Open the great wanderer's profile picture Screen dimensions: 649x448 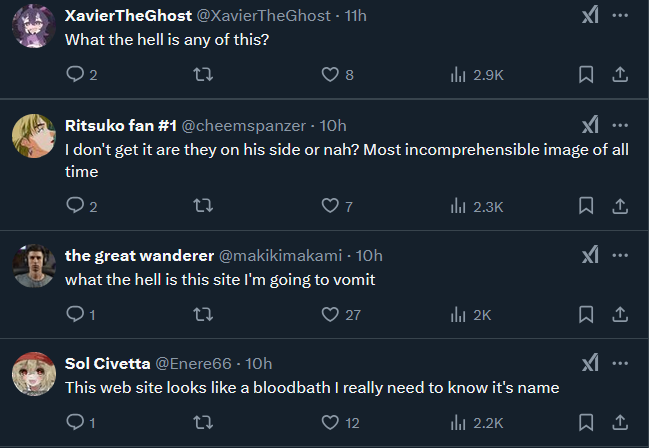click(34, 266)
